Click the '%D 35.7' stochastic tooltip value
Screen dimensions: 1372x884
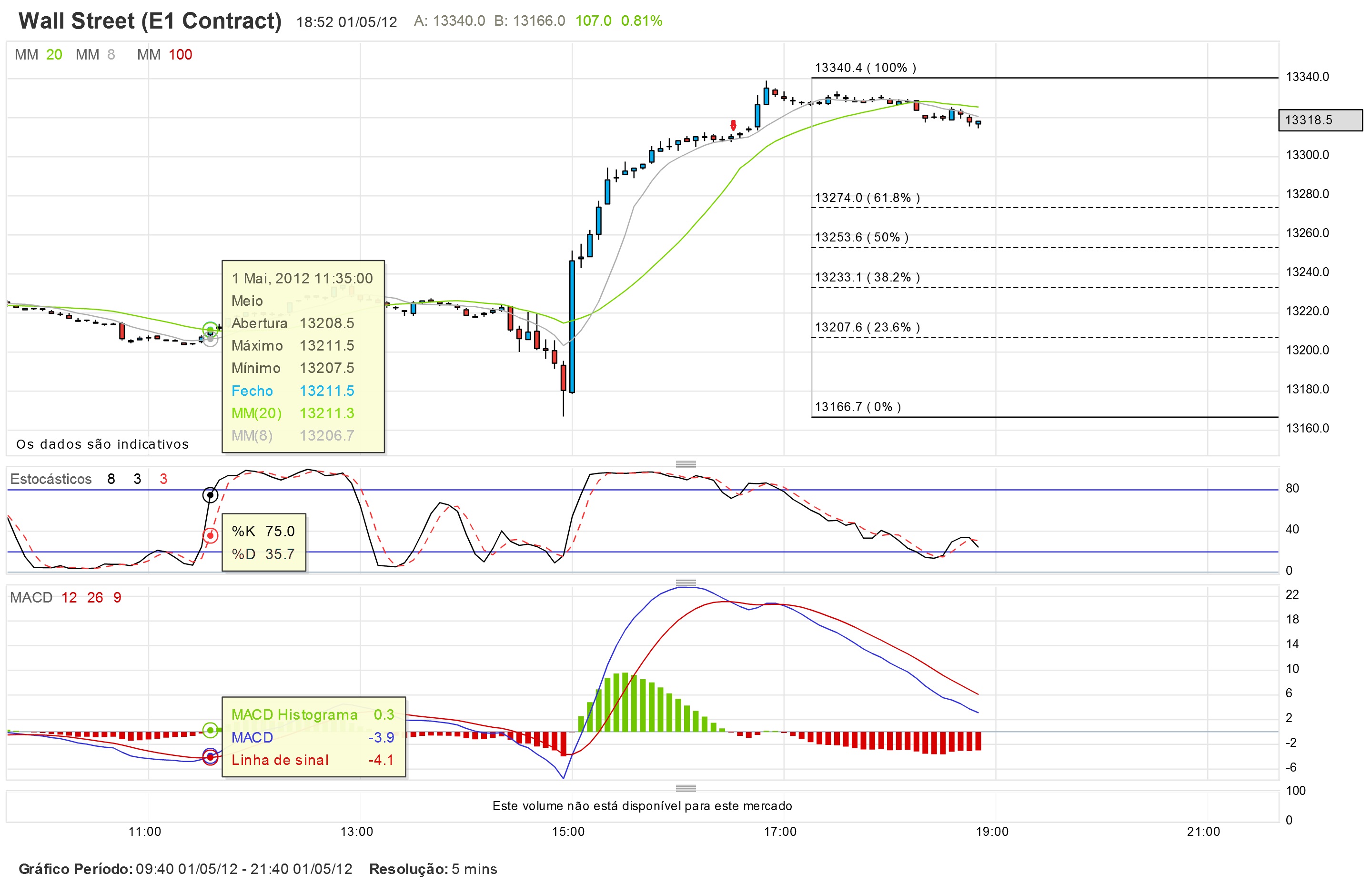pos(263,554)
